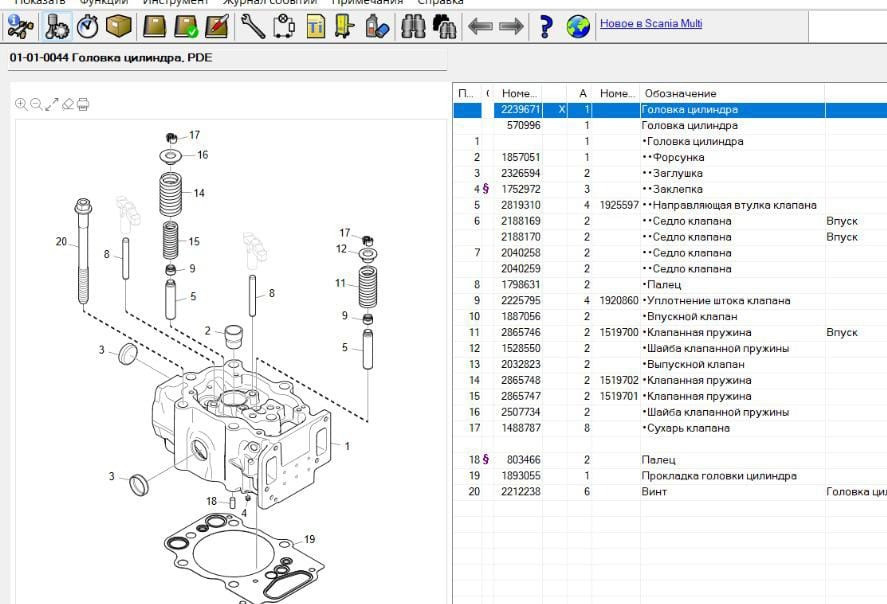Sort by the Обозначение column header
Viewport: 887px width, 604px height.
point(680,93)
